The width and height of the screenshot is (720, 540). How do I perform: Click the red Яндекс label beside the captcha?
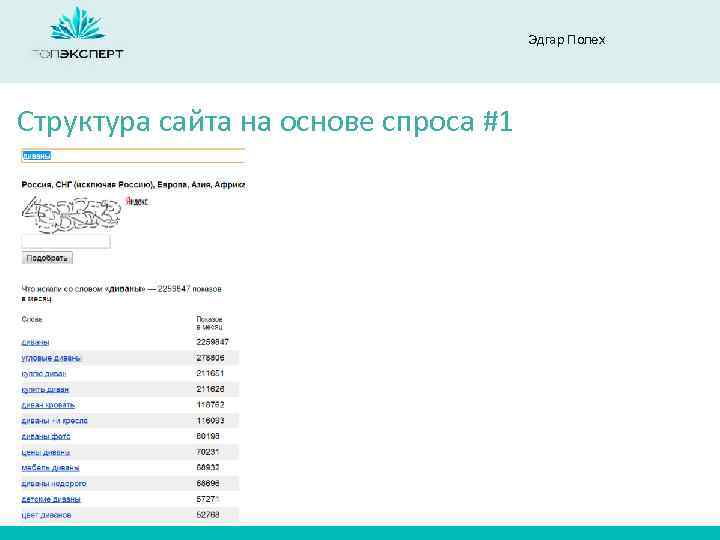pos(137,201)
